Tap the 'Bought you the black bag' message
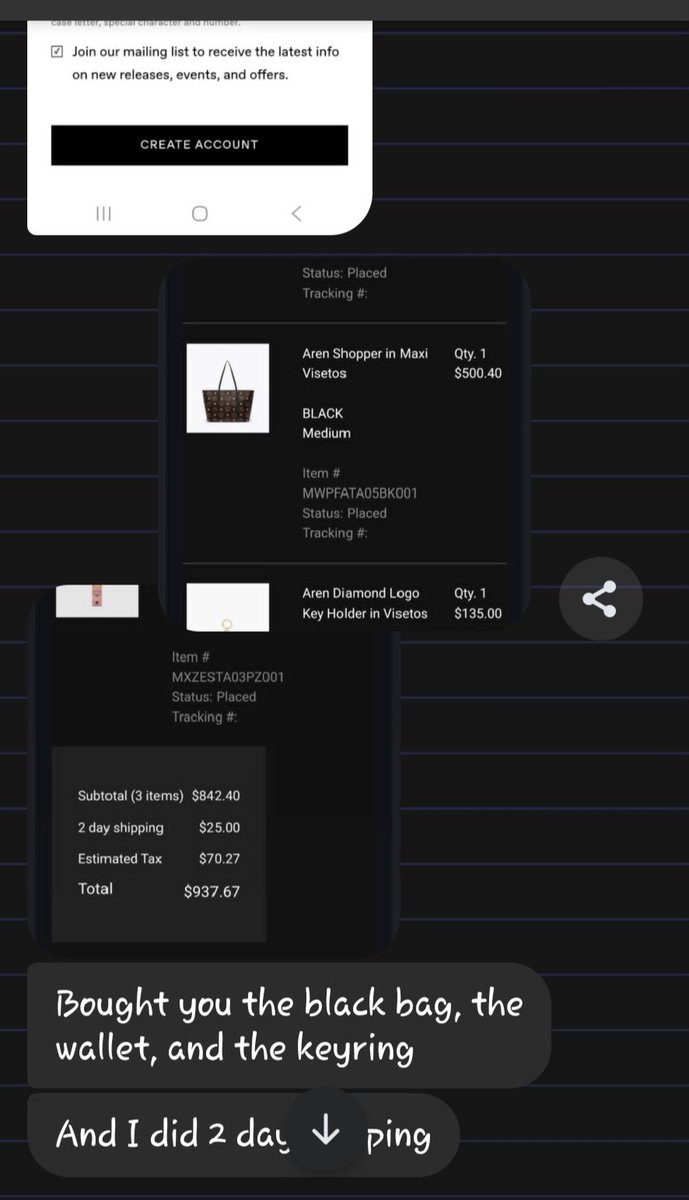The image size is (689, 1200). [289, 1025]
